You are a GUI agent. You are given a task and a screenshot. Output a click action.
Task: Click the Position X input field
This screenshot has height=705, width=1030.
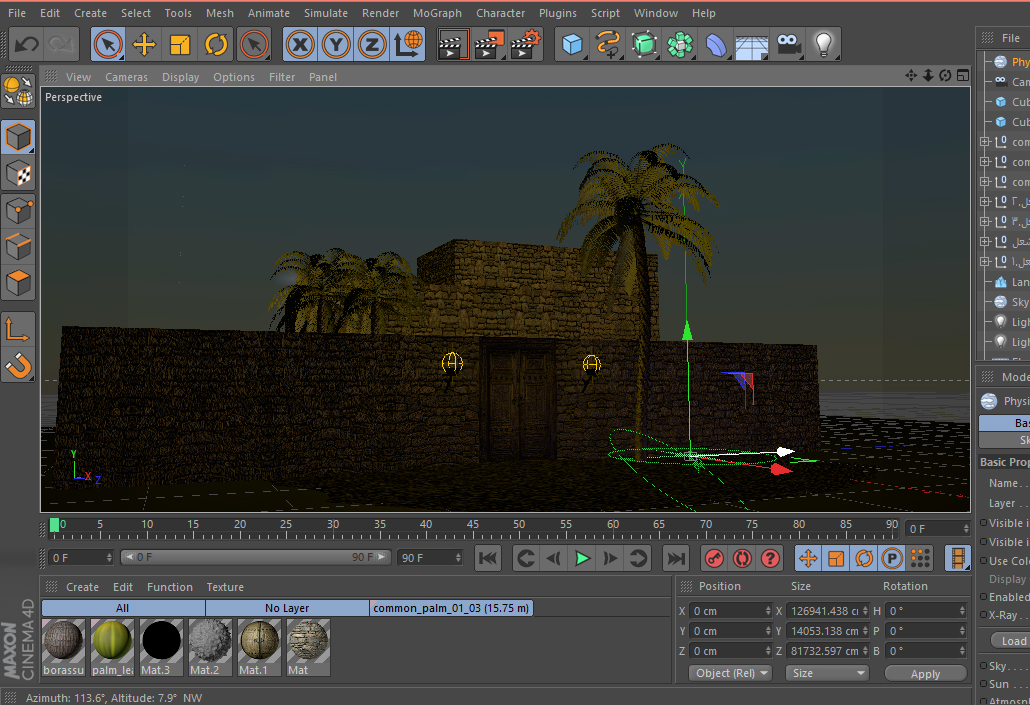(x=728, y=611)
